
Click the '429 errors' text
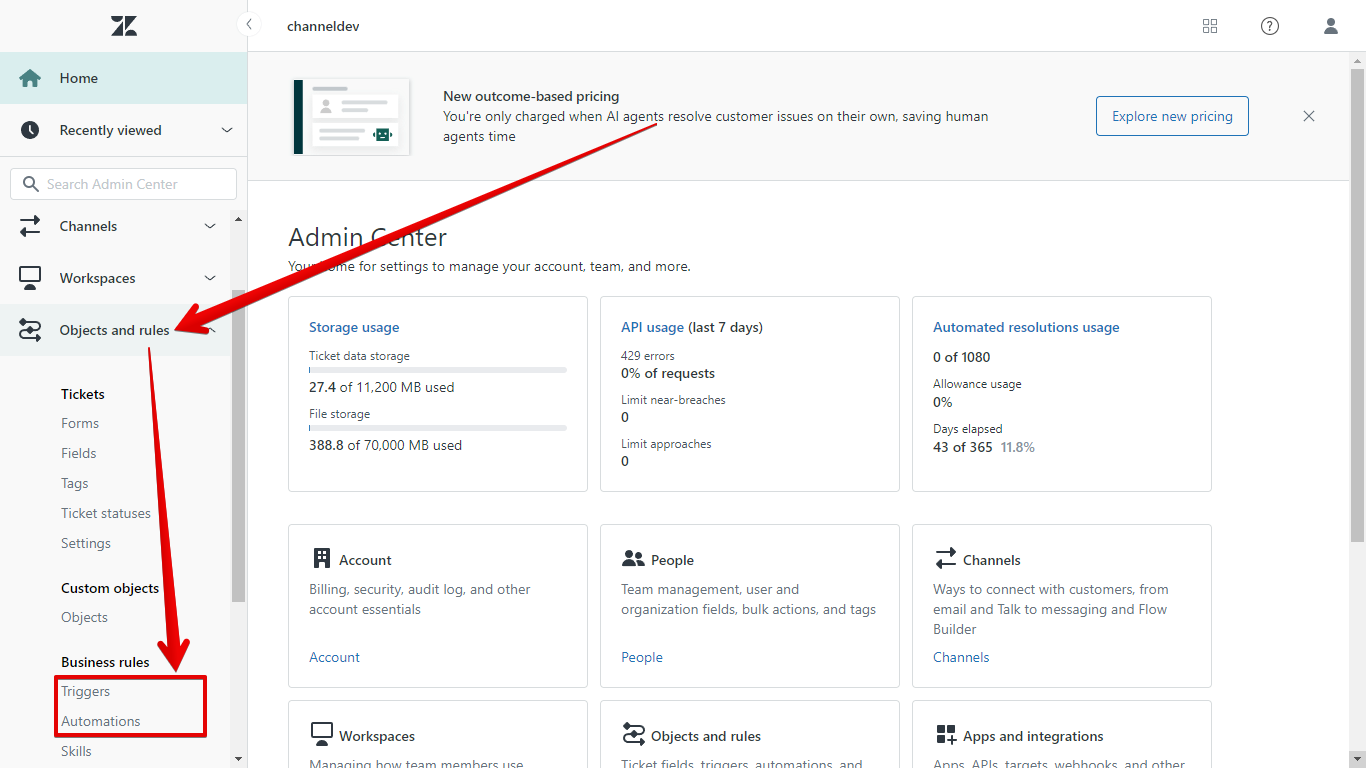648,356
